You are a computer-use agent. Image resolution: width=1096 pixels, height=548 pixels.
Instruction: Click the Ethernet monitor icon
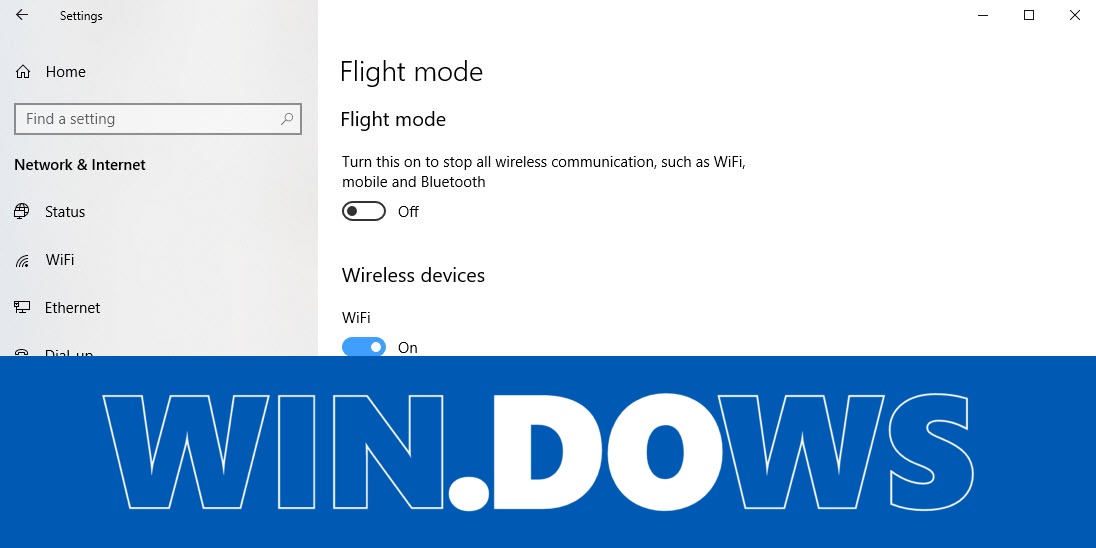pyautogui.click(x=22, y=308)
